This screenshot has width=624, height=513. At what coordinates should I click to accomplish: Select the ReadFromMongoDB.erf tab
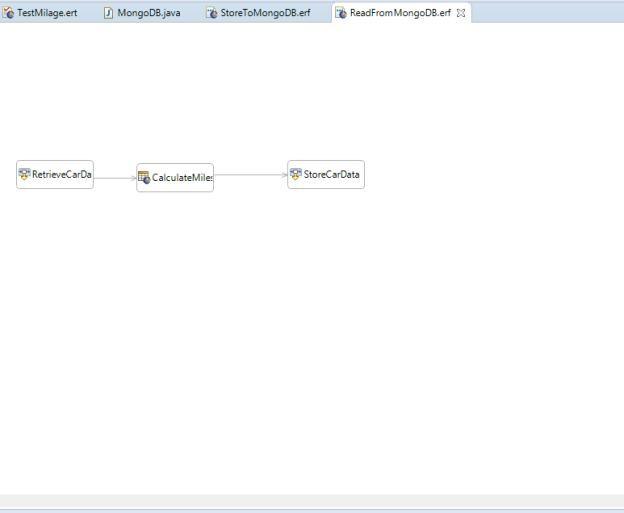click(400, 13)
